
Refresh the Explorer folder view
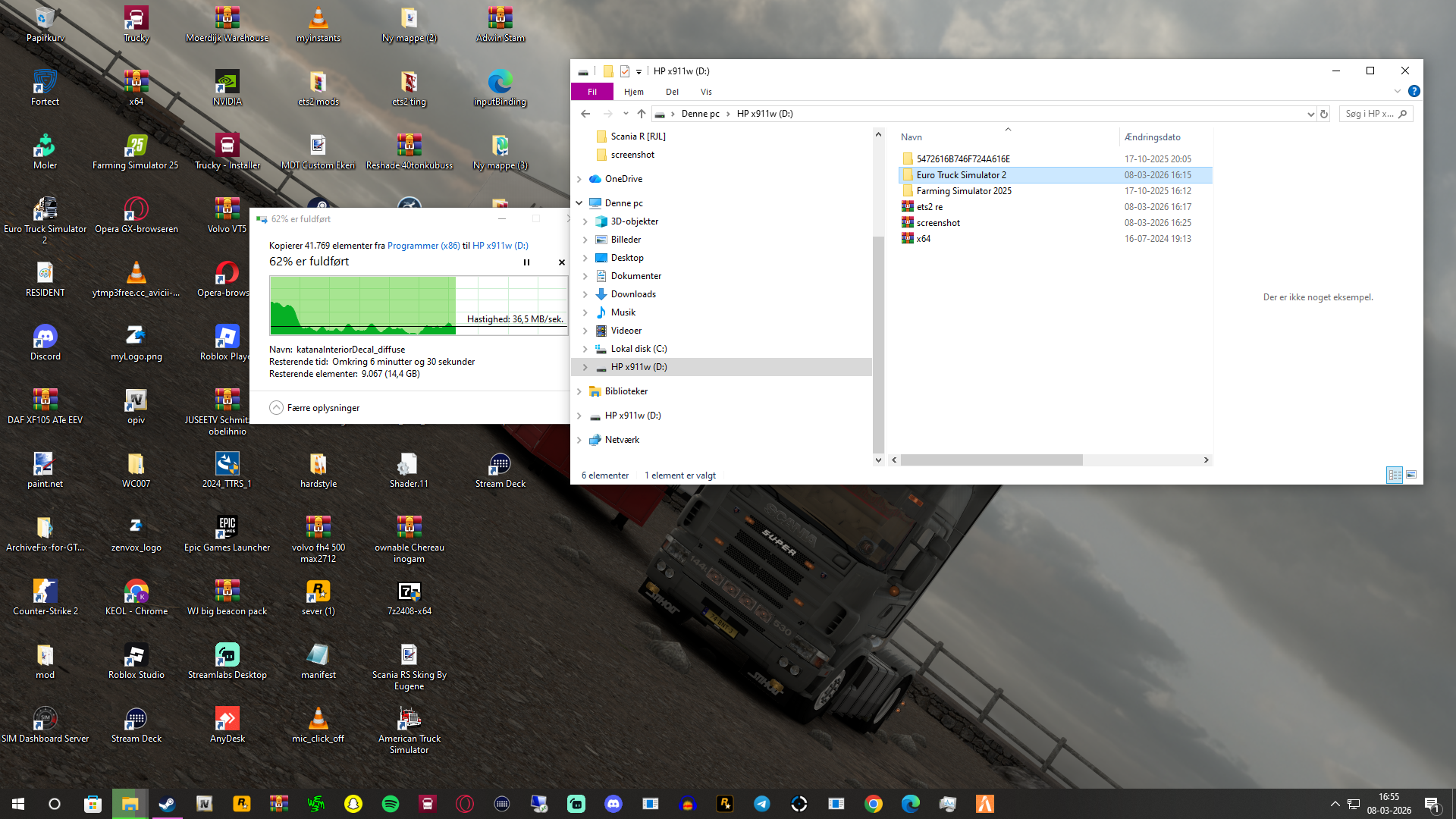[x=1324, y=114]
